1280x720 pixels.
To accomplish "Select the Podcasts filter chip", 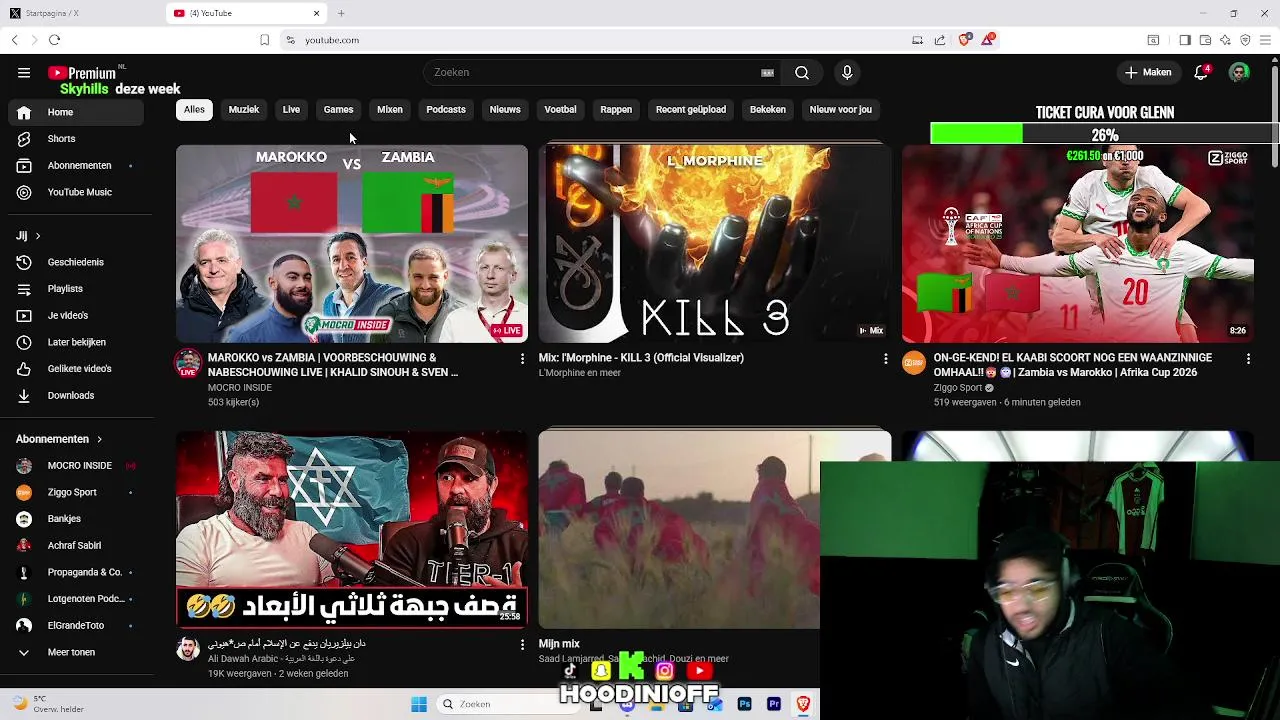I will coord(446,110).
